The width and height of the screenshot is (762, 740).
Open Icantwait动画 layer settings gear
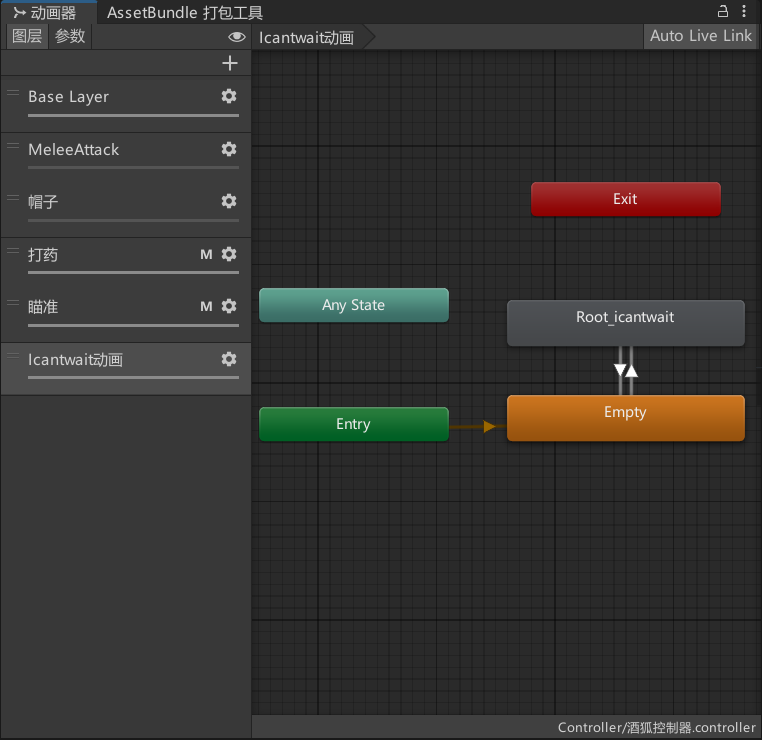pos(229,359)
